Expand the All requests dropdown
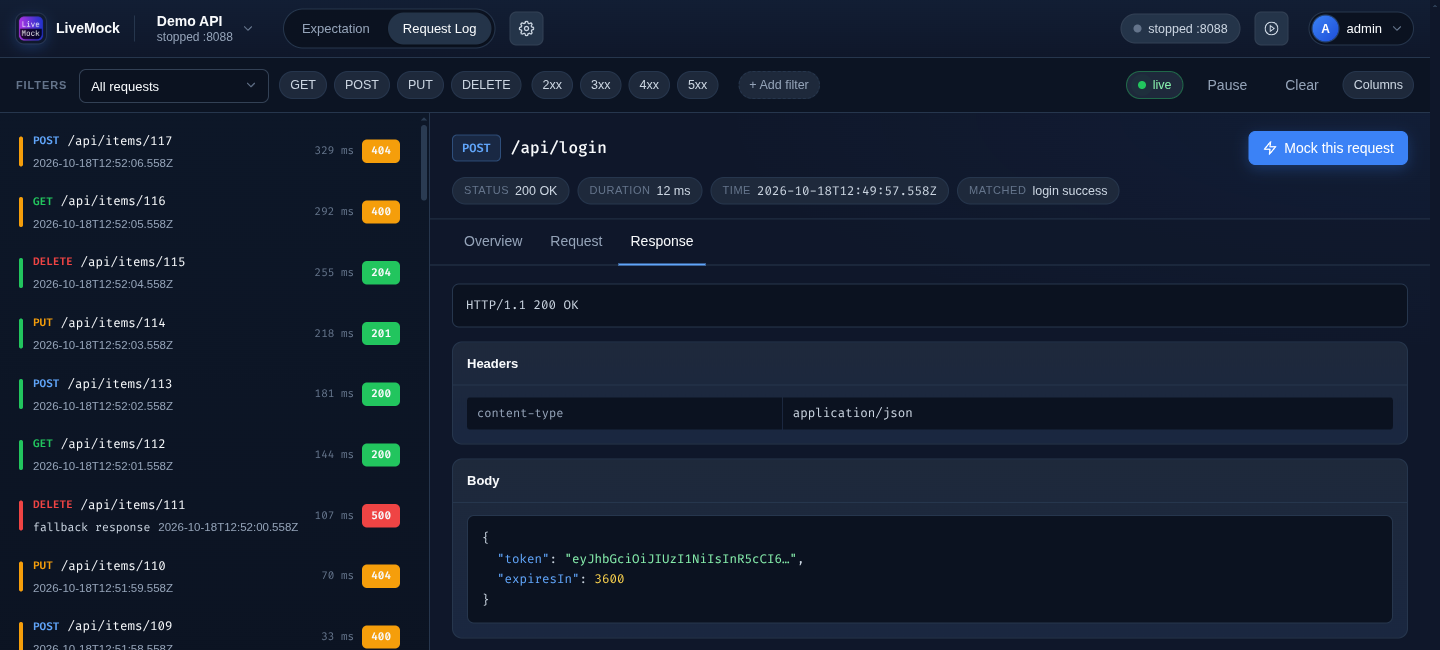The image size is (1440, 650). [174, 86]
